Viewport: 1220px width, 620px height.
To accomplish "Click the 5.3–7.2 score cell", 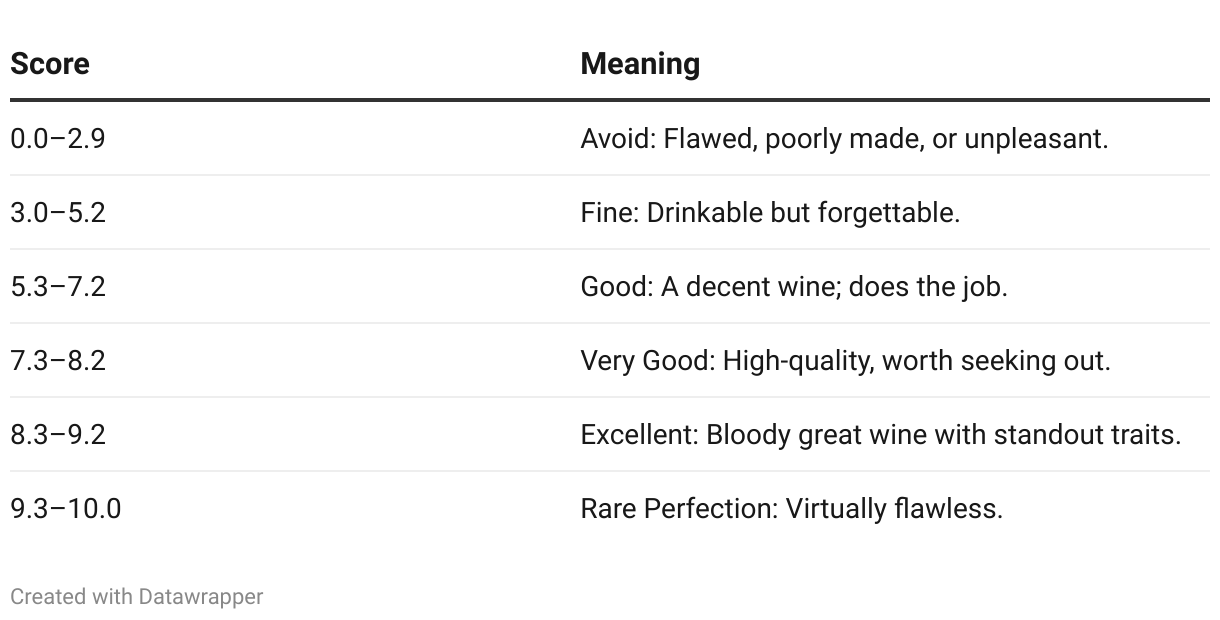I will [x=58, y=286].
